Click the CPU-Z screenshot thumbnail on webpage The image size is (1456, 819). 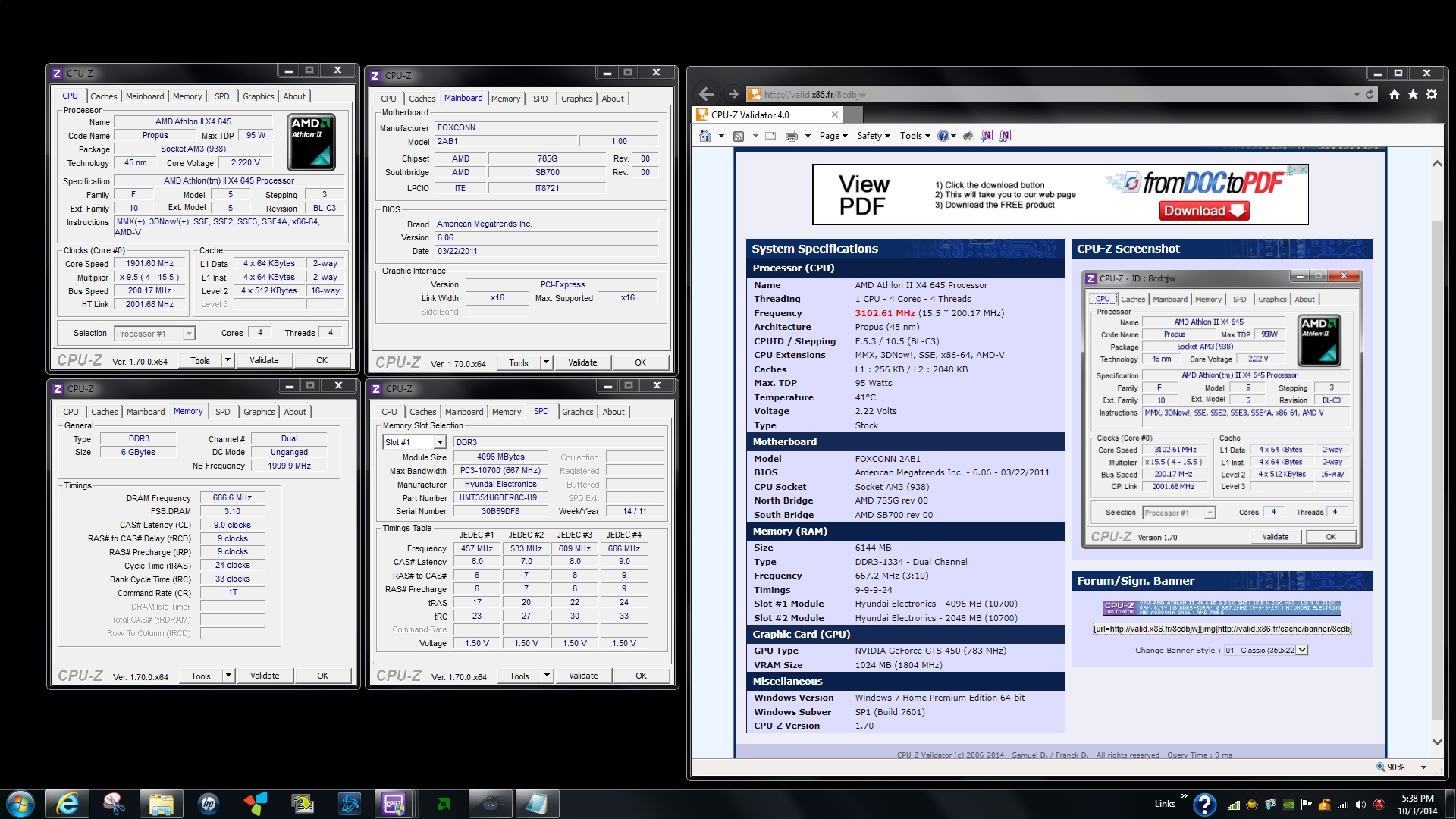[1222, 409]
